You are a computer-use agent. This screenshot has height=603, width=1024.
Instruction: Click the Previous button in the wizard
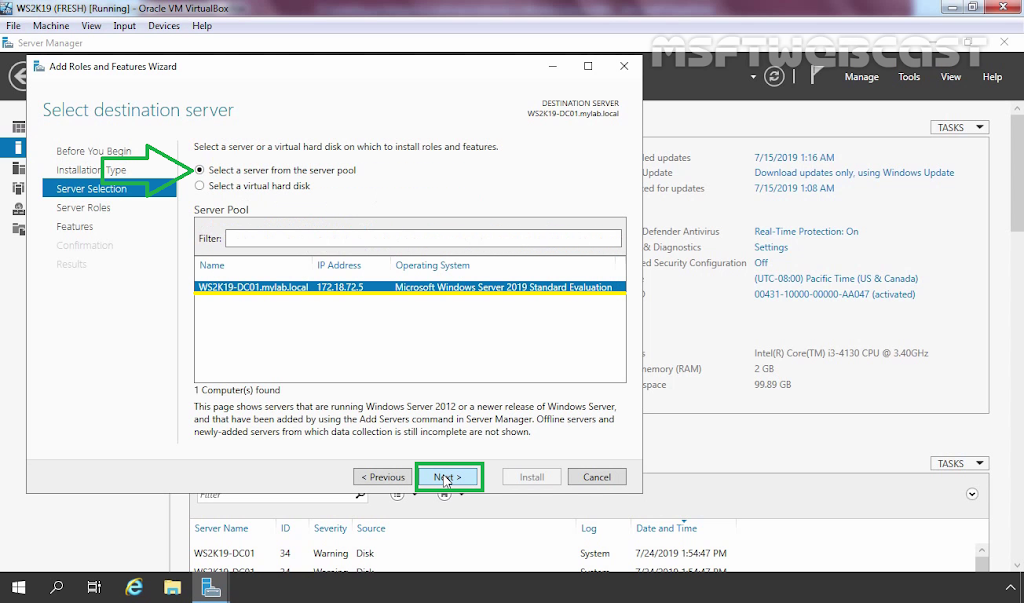click(383, 477)
